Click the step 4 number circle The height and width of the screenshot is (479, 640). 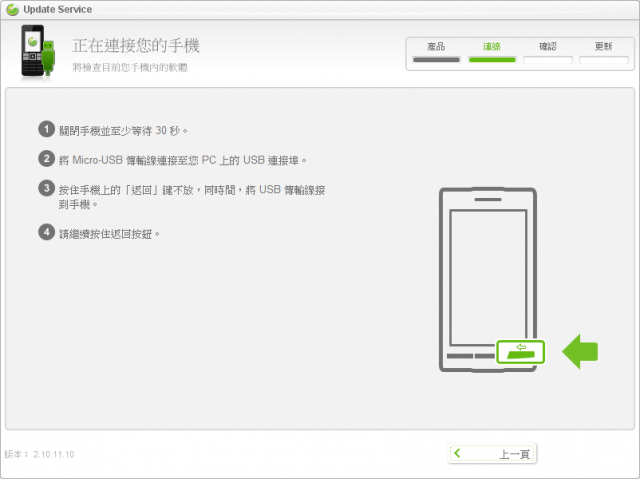tap(47, 233)
